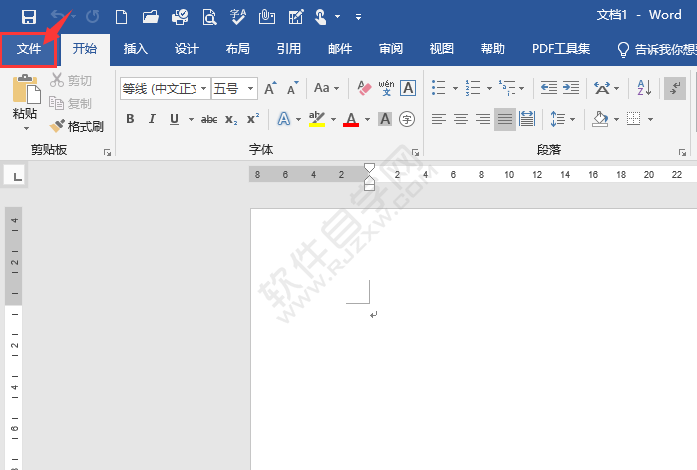Image resolution: width=697 pixels, height=470 pixels.
Task: Click the bullet list icon
Action: (438, 89)
